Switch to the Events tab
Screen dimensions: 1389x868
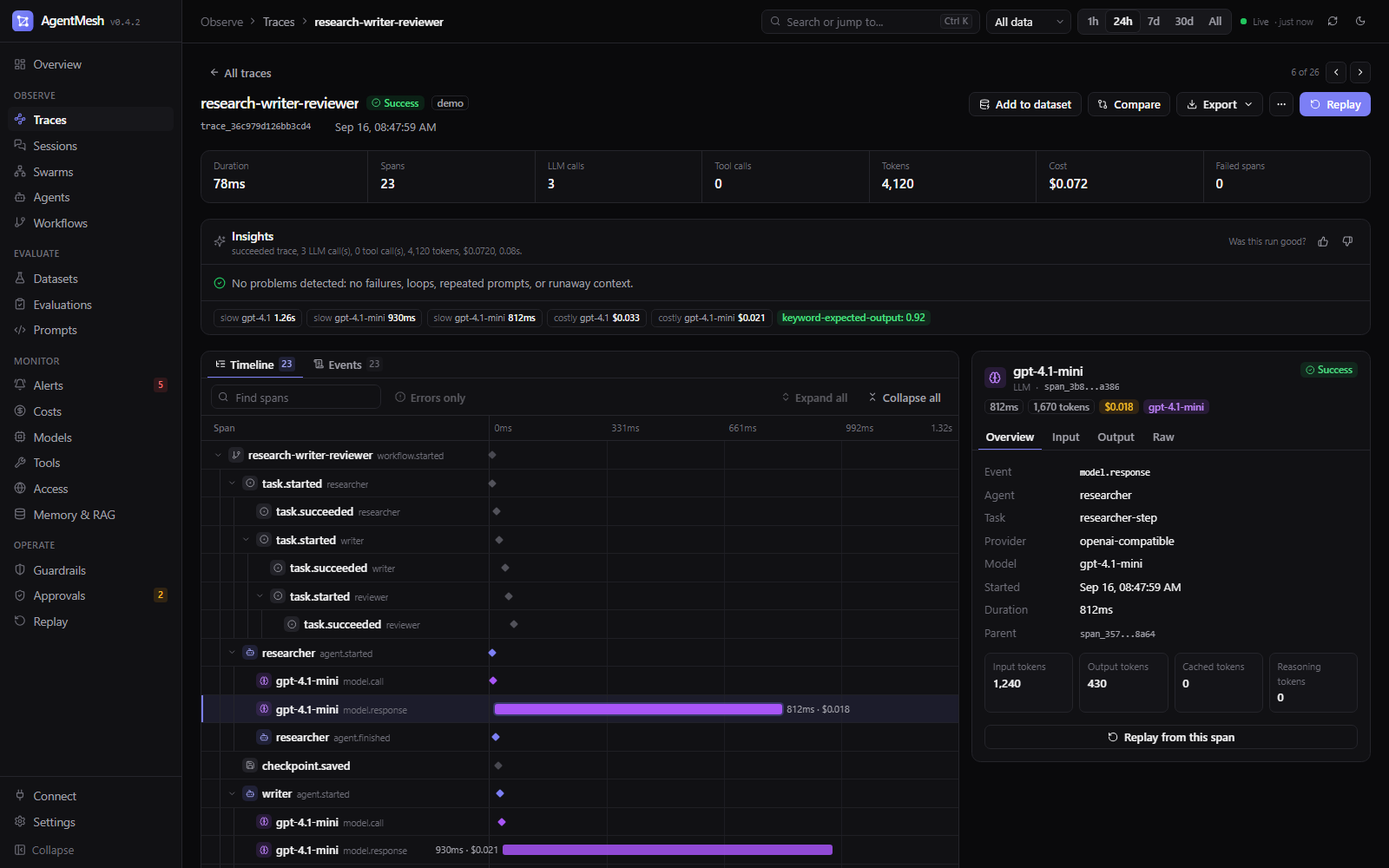coord(347,365)
